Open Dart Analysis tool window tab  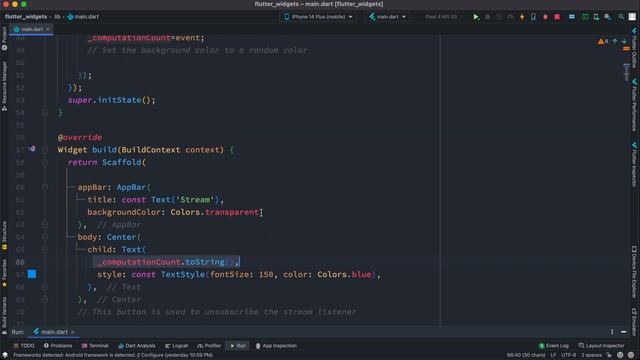pos(136,346)
